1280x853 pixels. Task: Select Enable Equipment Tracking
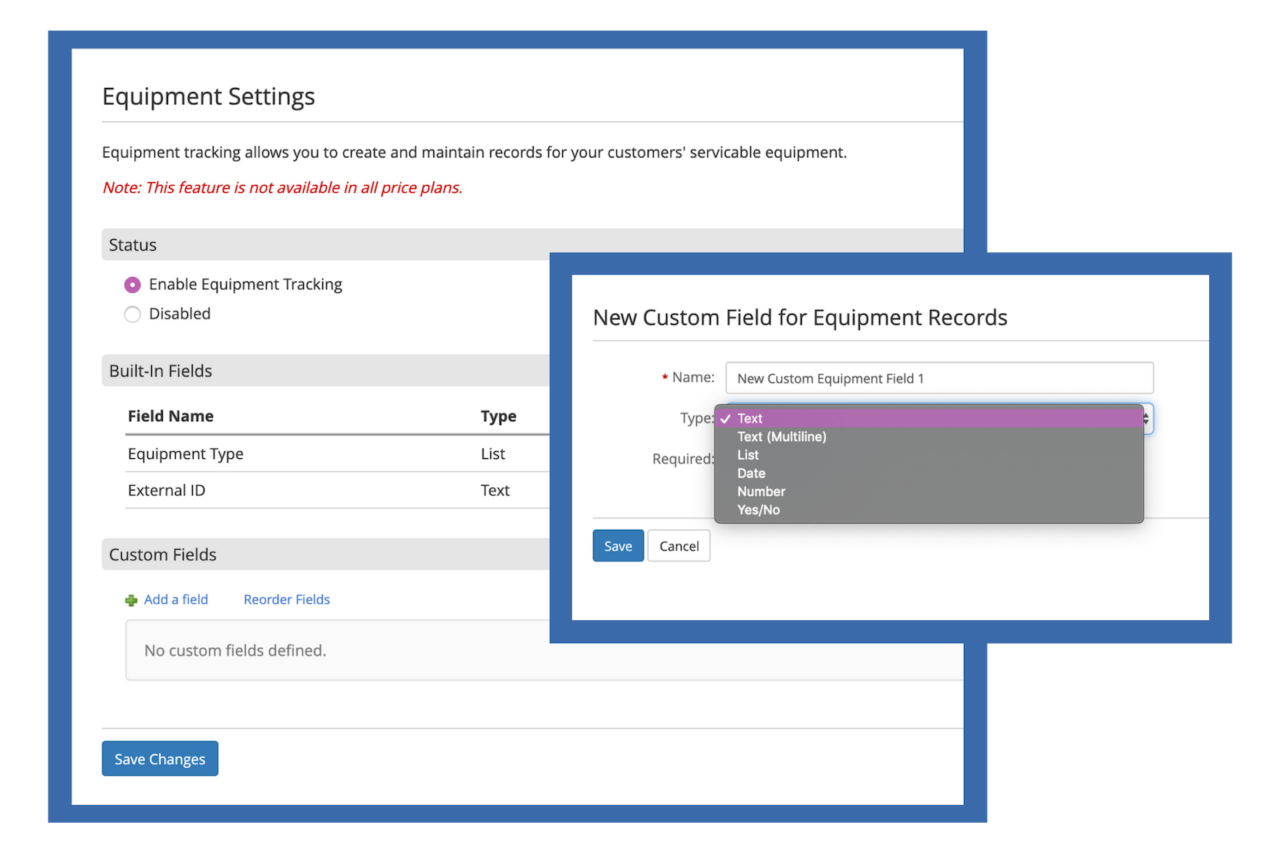coord(132,284)
